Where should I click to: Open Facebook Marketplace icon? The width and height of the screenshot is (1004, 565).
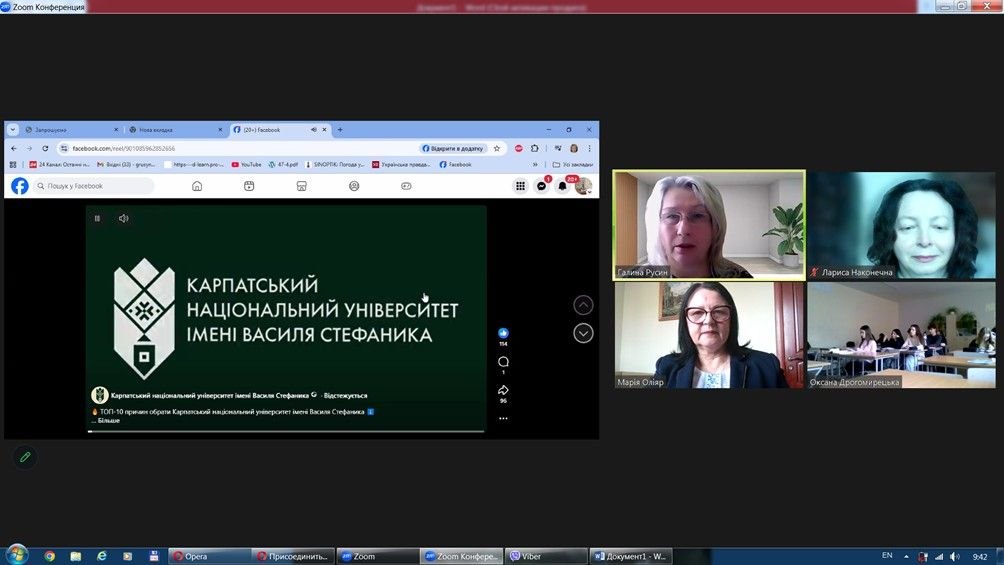[301, 186]
